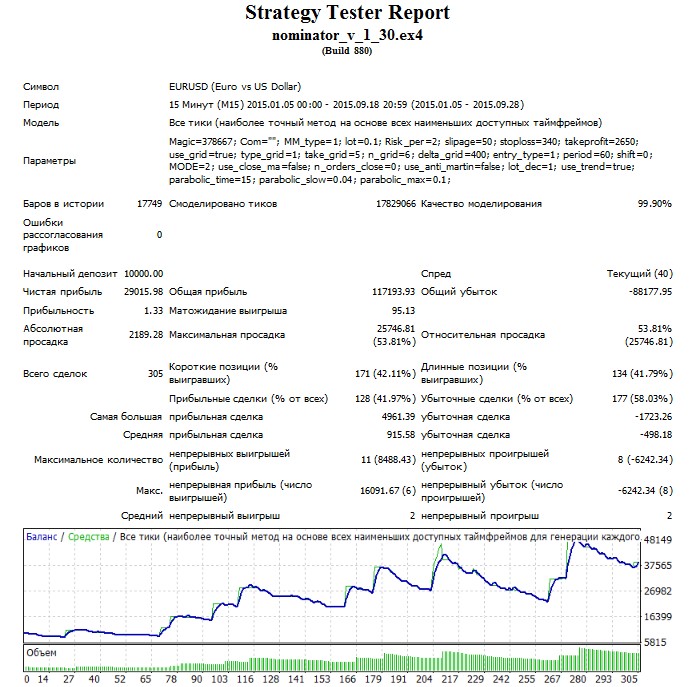
Task: Click the initial deposit value 10000.00
Action: (x=143, y=274)
